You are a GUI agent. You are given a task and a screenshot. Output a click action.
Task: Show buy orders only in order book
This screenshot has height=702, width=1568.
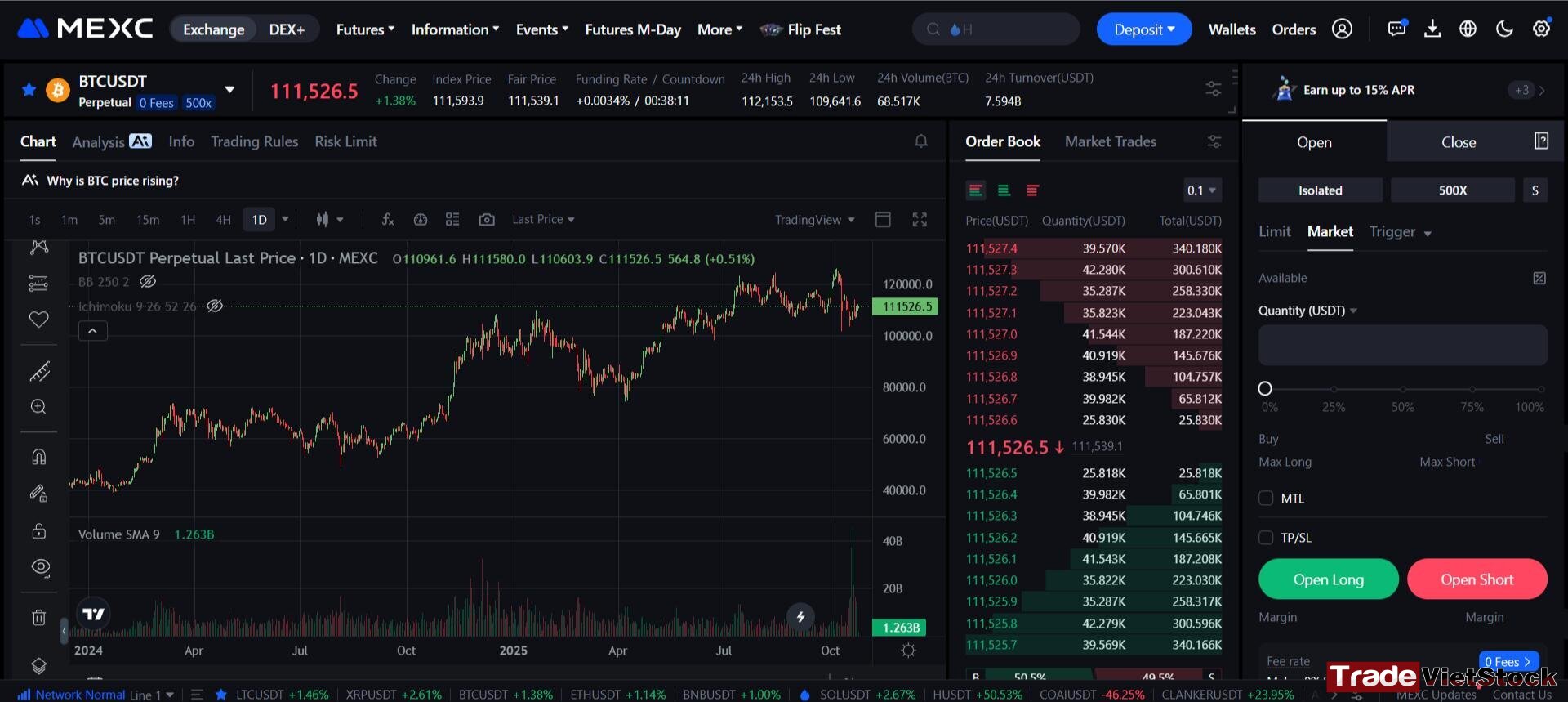1004,190
